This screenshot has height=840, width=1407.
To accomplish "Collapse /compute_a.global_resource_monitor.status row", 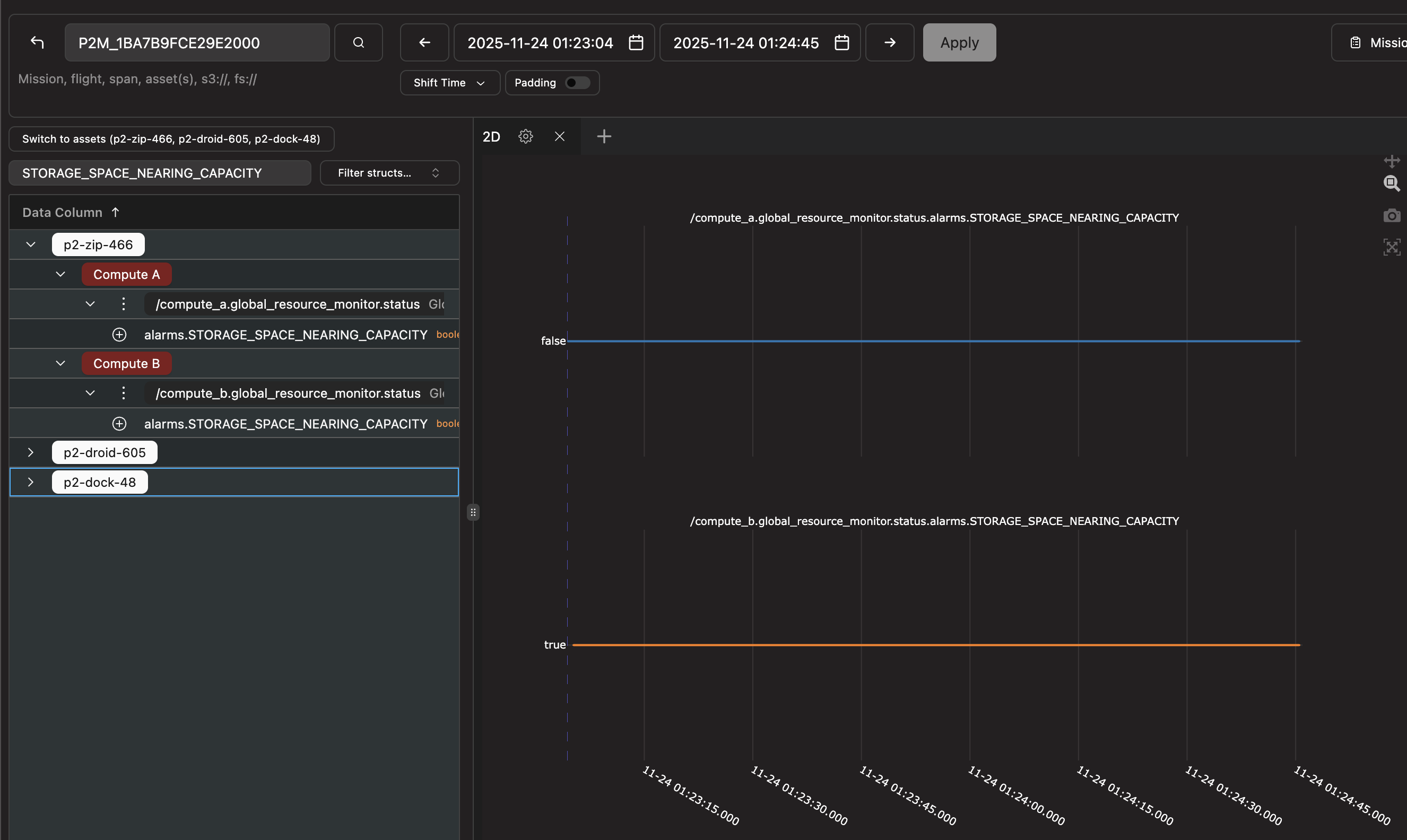I will click(90, 304).
